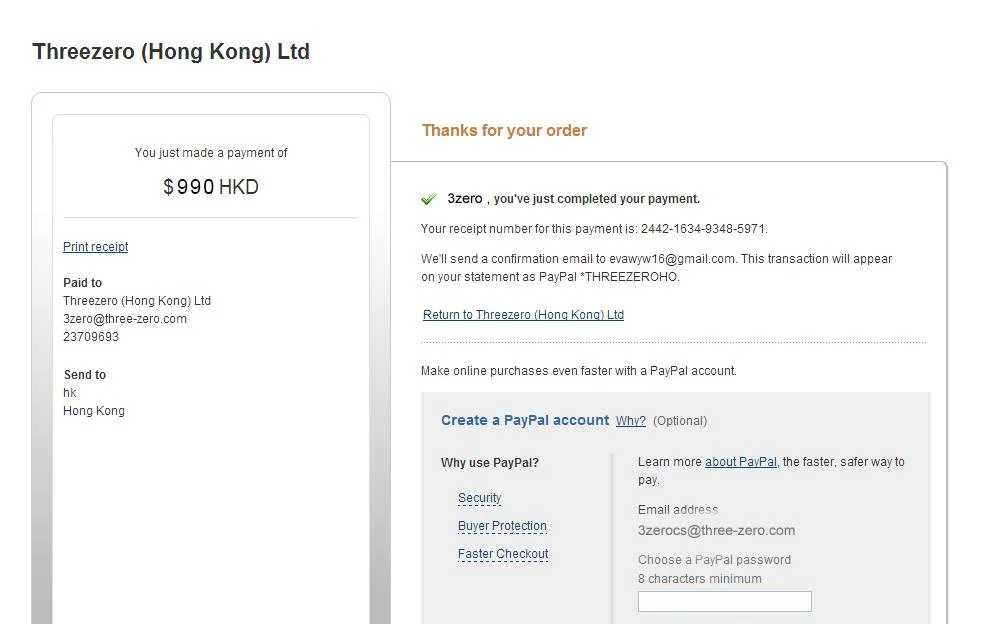993x624 pixels.
Task: Select merchant number 23709693
Action: click(x=91, y=336)
